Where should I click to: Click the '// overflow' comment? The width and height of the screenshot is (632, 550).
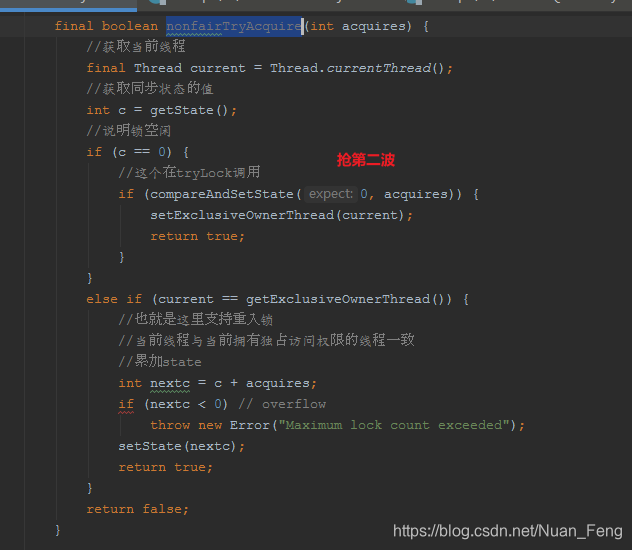coord(282,404)
